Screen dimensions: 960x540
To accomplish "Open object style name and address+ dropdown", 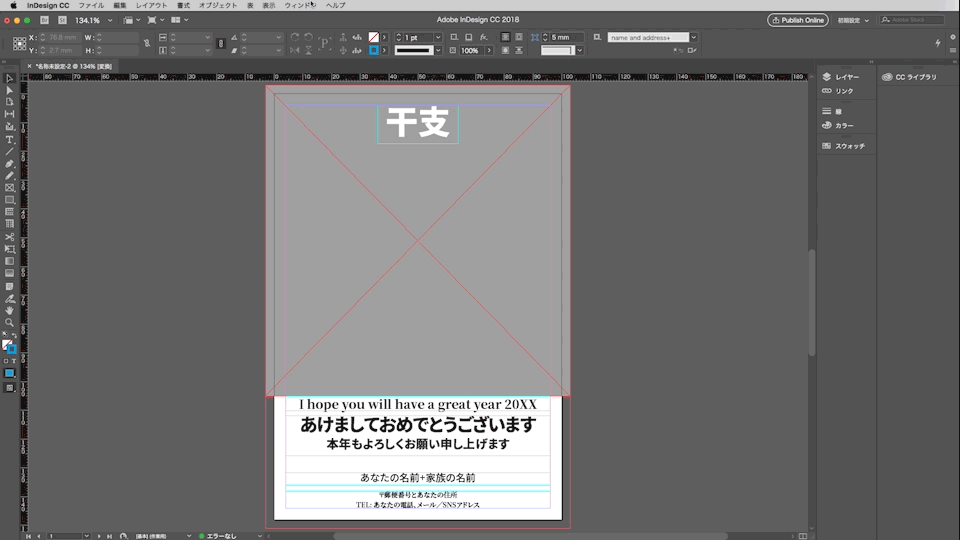I will [x=694, y=37].
